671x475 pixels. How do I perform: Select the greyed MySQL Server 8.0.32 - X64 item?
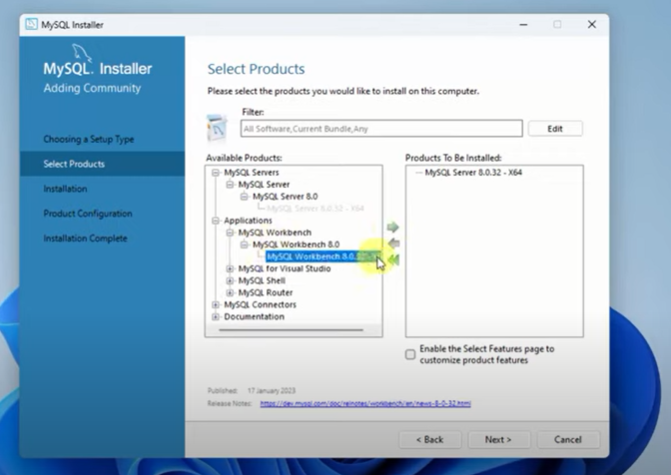click(315, 208)
